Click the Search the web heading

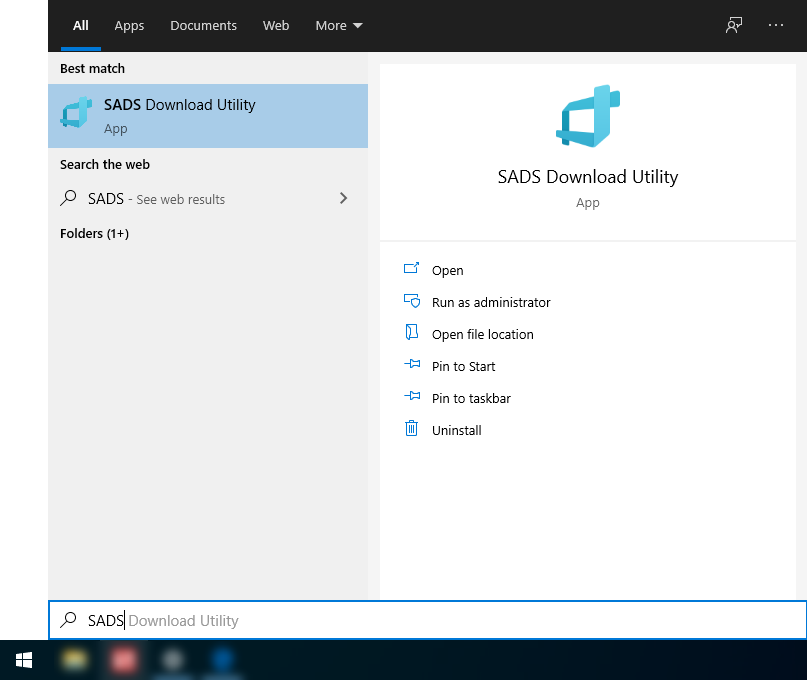click(x=104, y=164)
